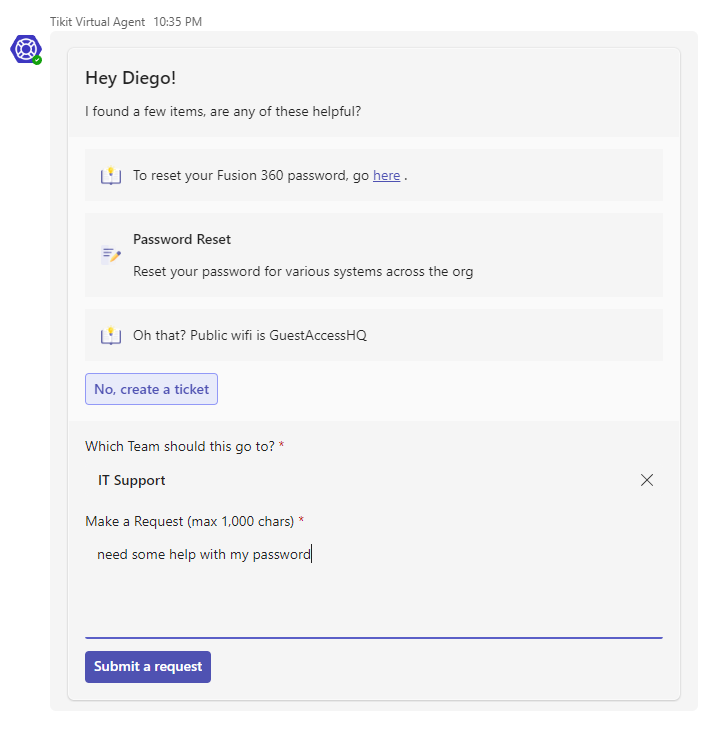The height and width of the screenshot is (732, 709).
Task: Click the knowledge book icon beside public wifi answer
Action: click(111, 336)
